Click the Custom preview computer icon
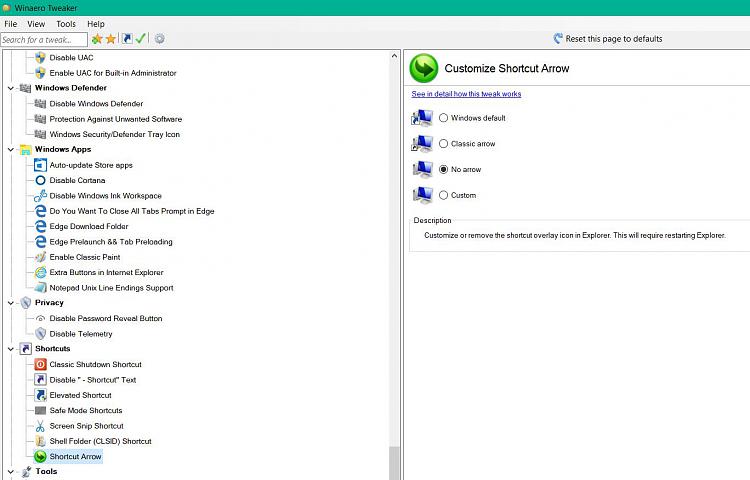 pyautogui.click(x=422, y=195)
